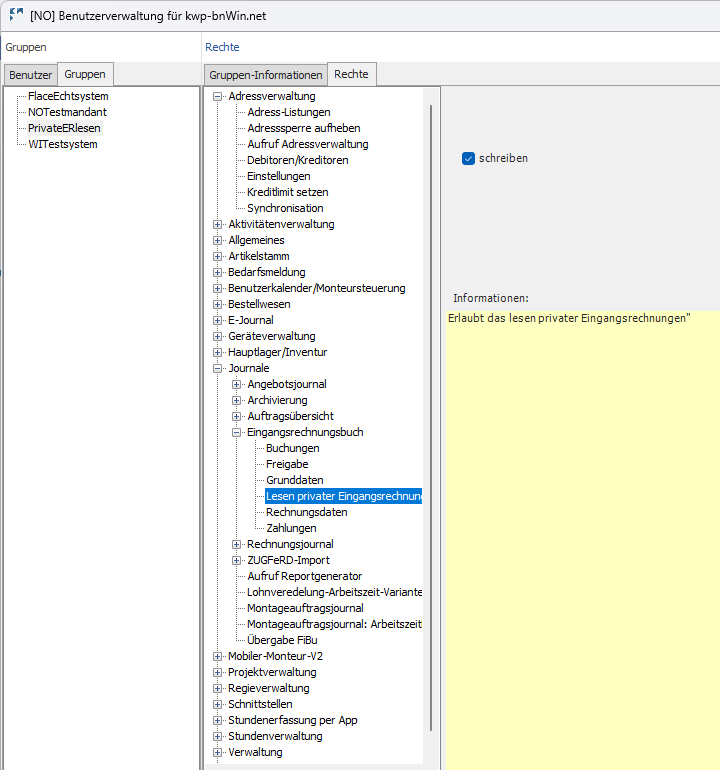Select Übergabe FiBu entry
Viewport: 720px width, 770px height.
click(x=282, y=640)
